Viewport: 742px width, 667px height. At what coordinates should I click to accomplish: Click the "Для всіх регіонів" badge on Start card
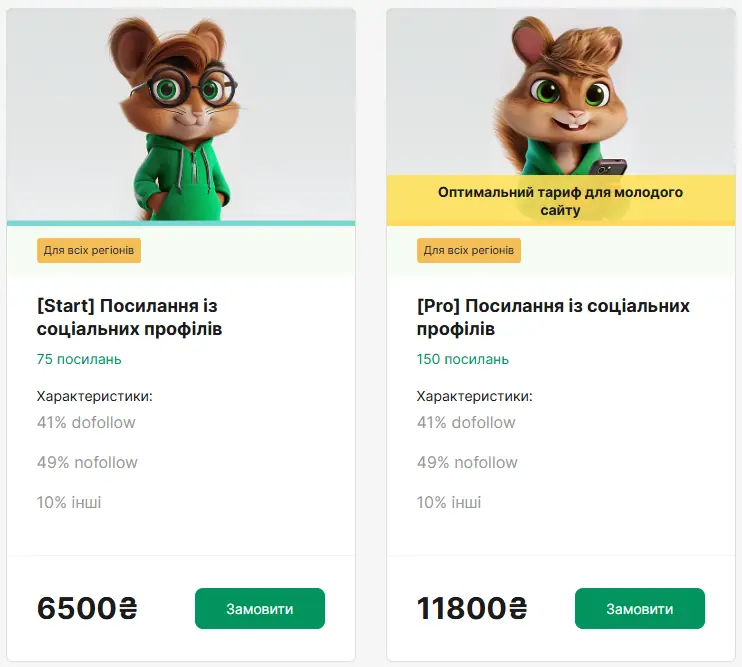pos(89,250)
